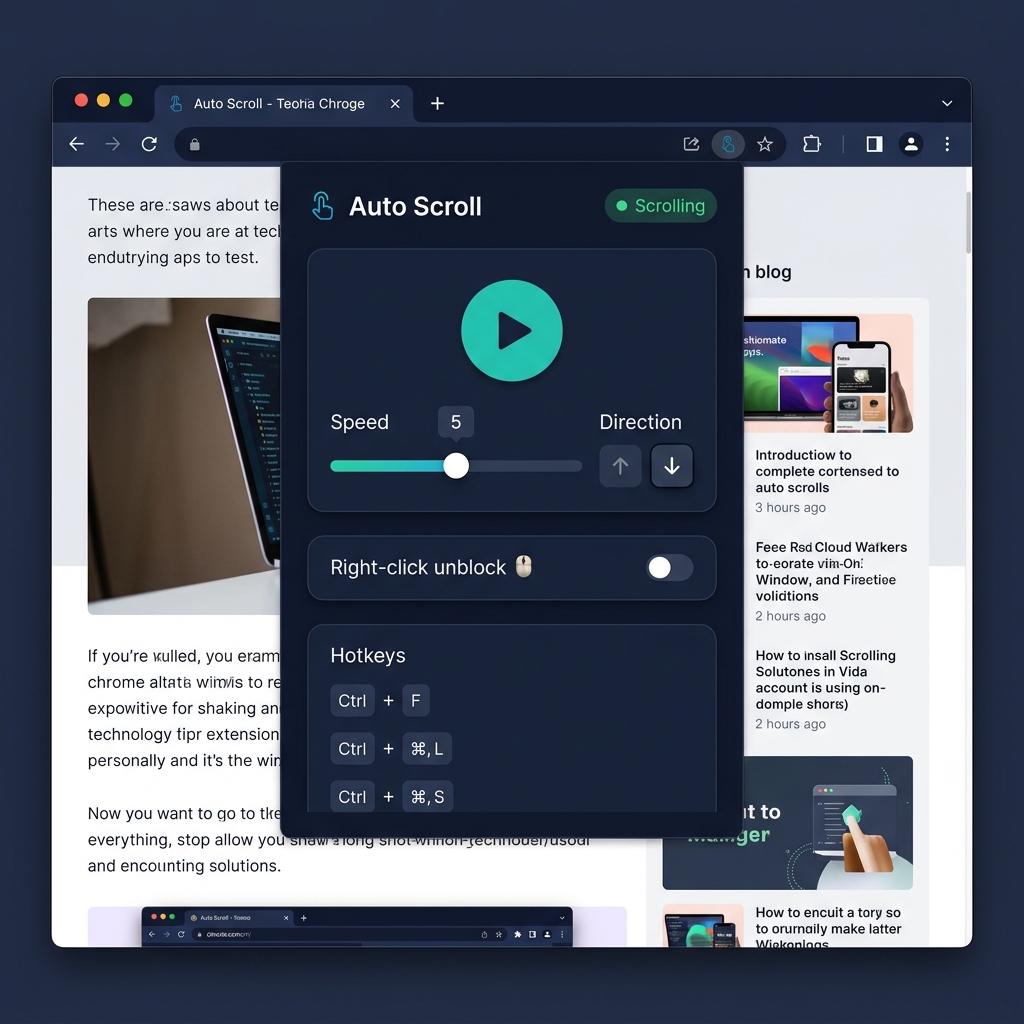This screenshot has height=1024, width=1024.
Task: Select the downward scroll direction arrow
Action: tap(672, 466)
